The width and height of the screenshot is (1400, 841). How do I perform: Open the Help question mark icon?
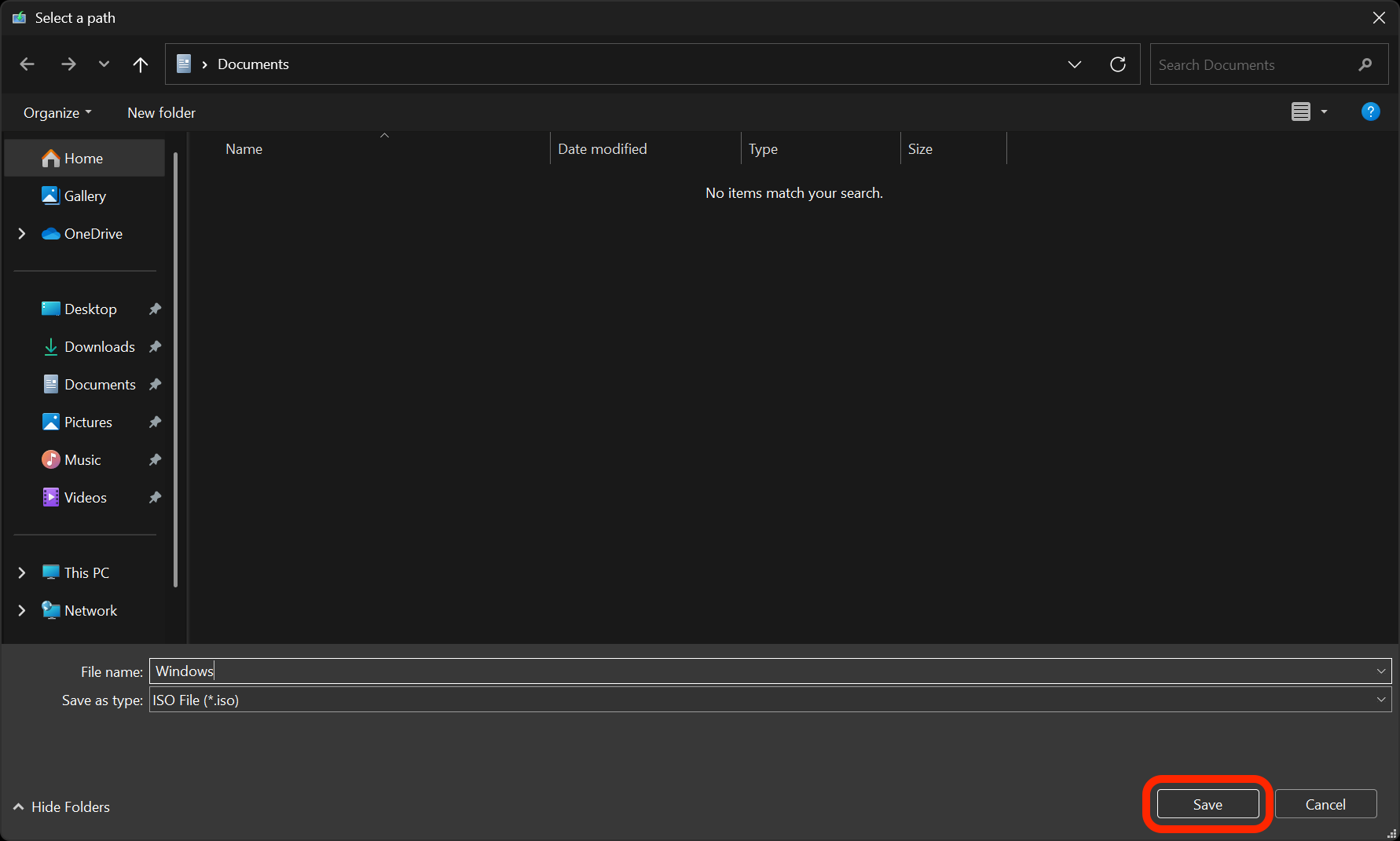[x=1370, y=112]
